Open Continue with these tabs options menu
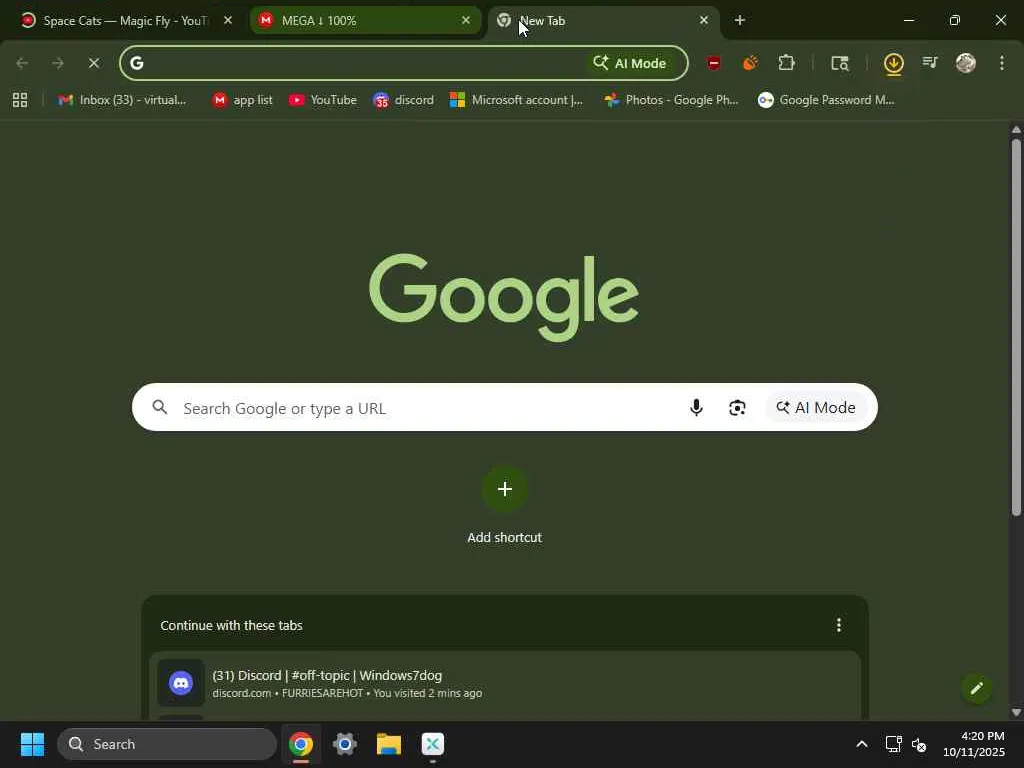The width and height of the screenshot is (1024, 768). (x=839, y=625)
